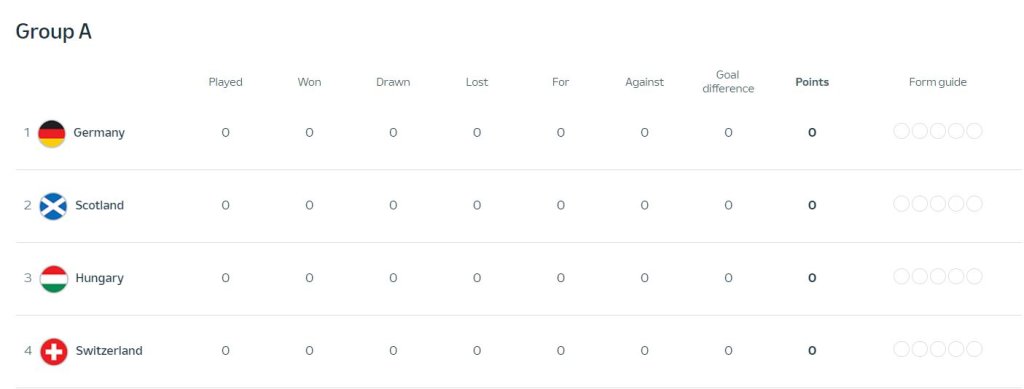Click Germany's points value
The image size is (1024, 389).
[812, 132]
